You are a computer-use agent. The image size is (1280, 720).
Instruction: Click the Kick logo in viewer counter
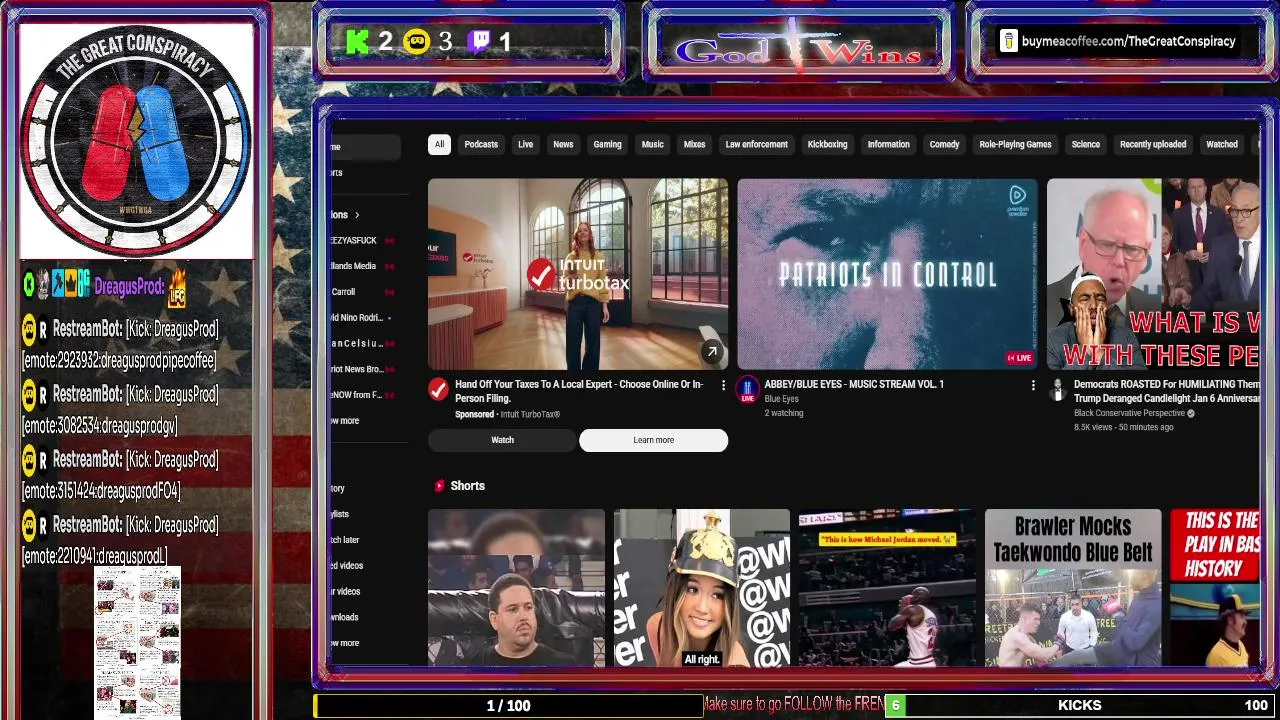coord(358,41)
